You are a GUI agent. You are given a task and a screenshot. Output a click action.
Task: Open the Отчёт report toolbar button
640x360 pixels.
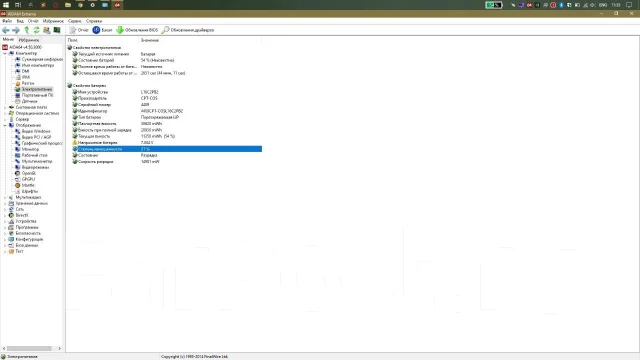coord(79,30)
